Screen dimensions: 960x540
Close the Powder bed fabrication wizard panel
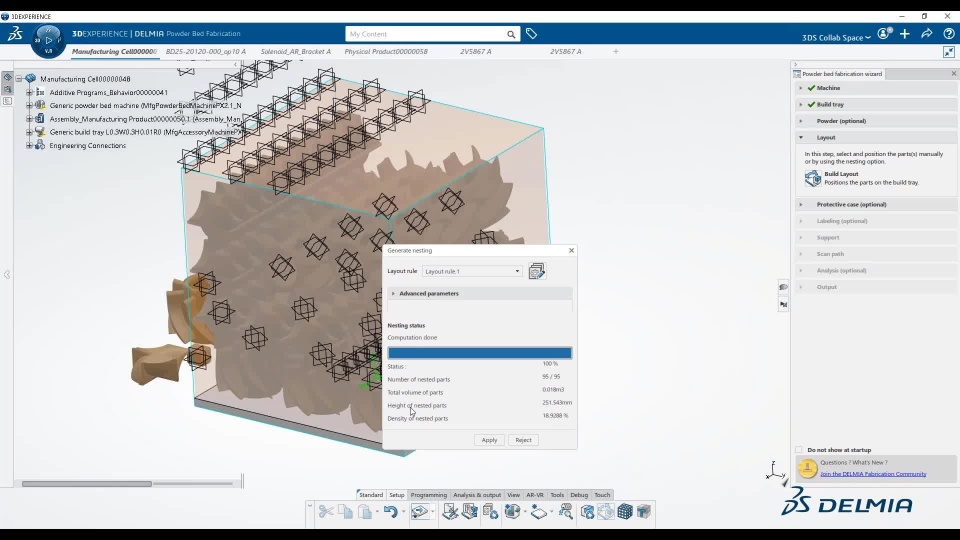click(953, 73)
